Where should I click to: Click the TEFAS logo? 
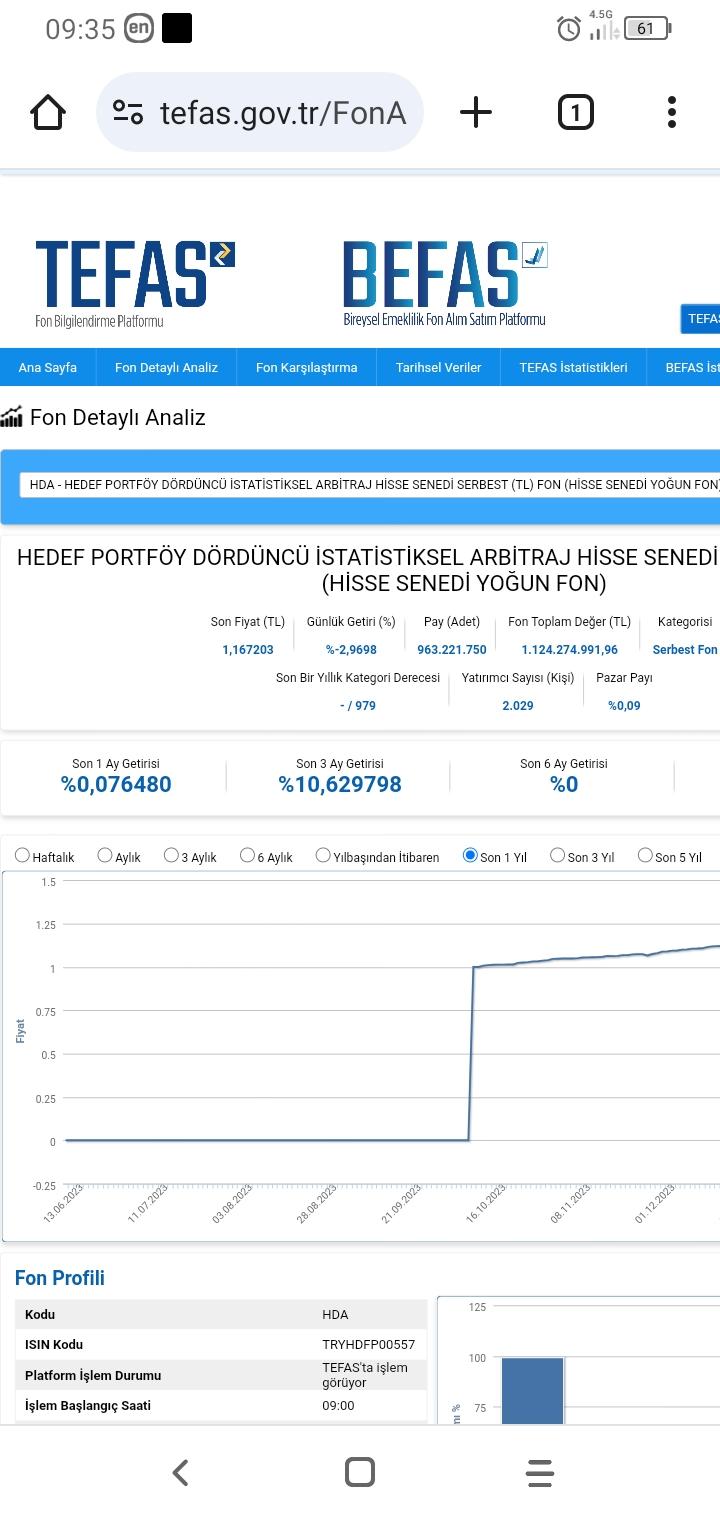click(x=134, y=282)
